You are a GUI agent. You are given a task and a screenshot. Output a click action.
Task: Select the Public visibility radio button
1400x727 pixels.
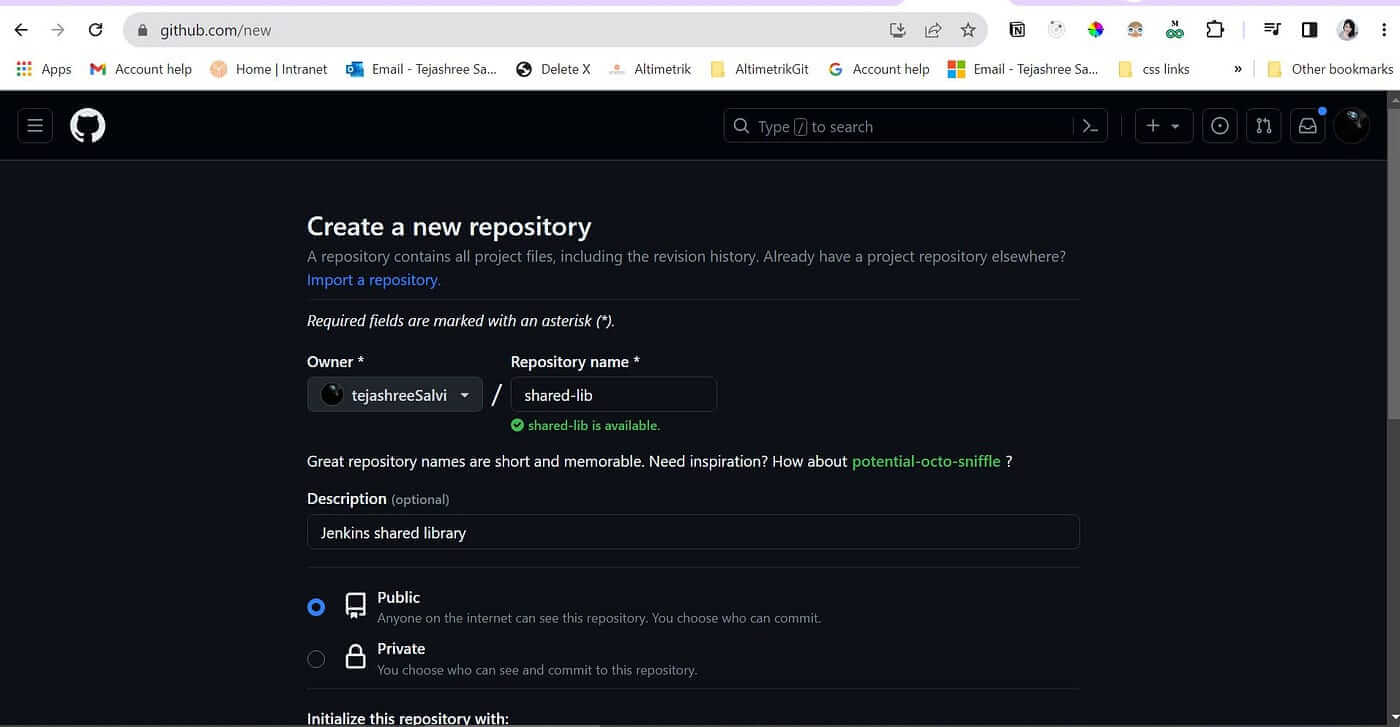[316, 607]
